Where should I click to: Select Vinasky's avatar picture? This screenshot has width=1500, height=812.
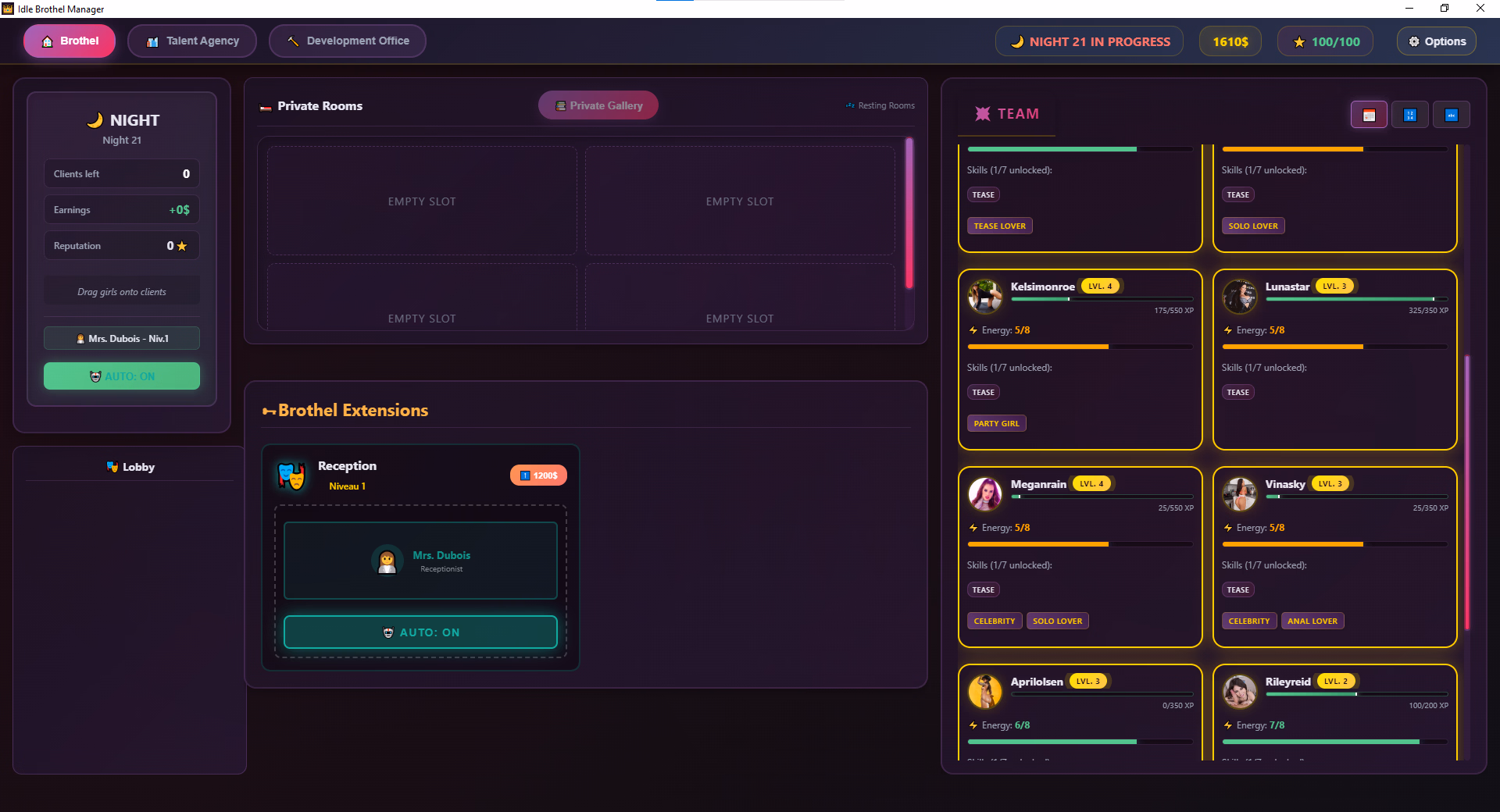click(1240, 494)
